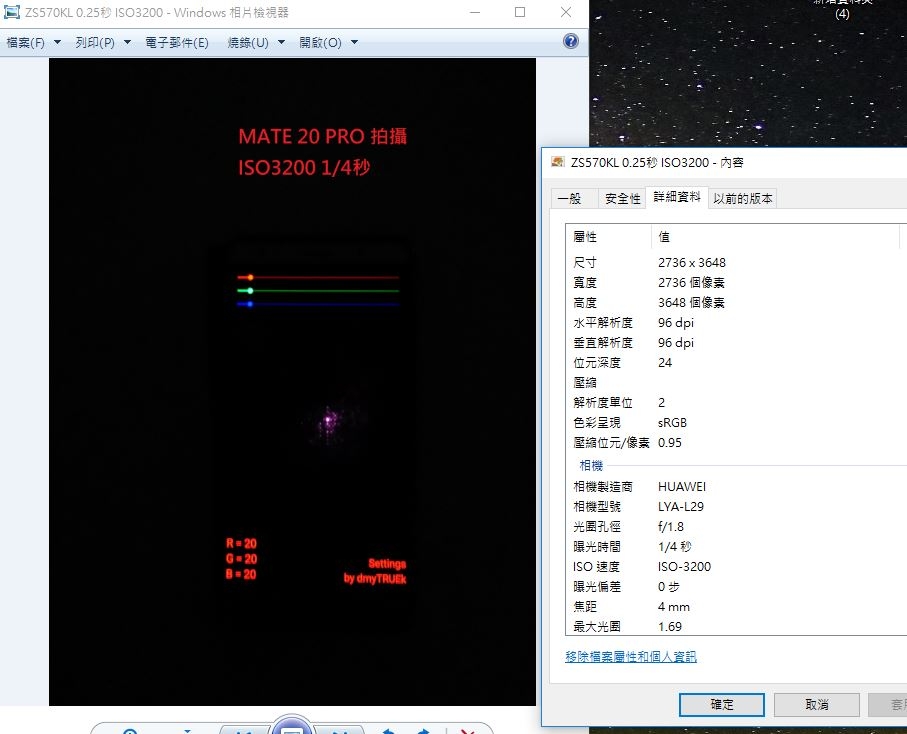Select the 最大光圈 value 1.69
The image size is (907, 734).
[x=670, y=626]
